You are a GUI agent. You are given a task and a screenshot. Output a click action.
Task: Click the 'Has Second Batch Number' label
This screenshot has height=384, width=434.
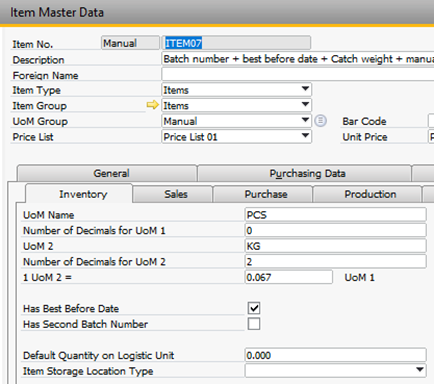pos(85,324)
